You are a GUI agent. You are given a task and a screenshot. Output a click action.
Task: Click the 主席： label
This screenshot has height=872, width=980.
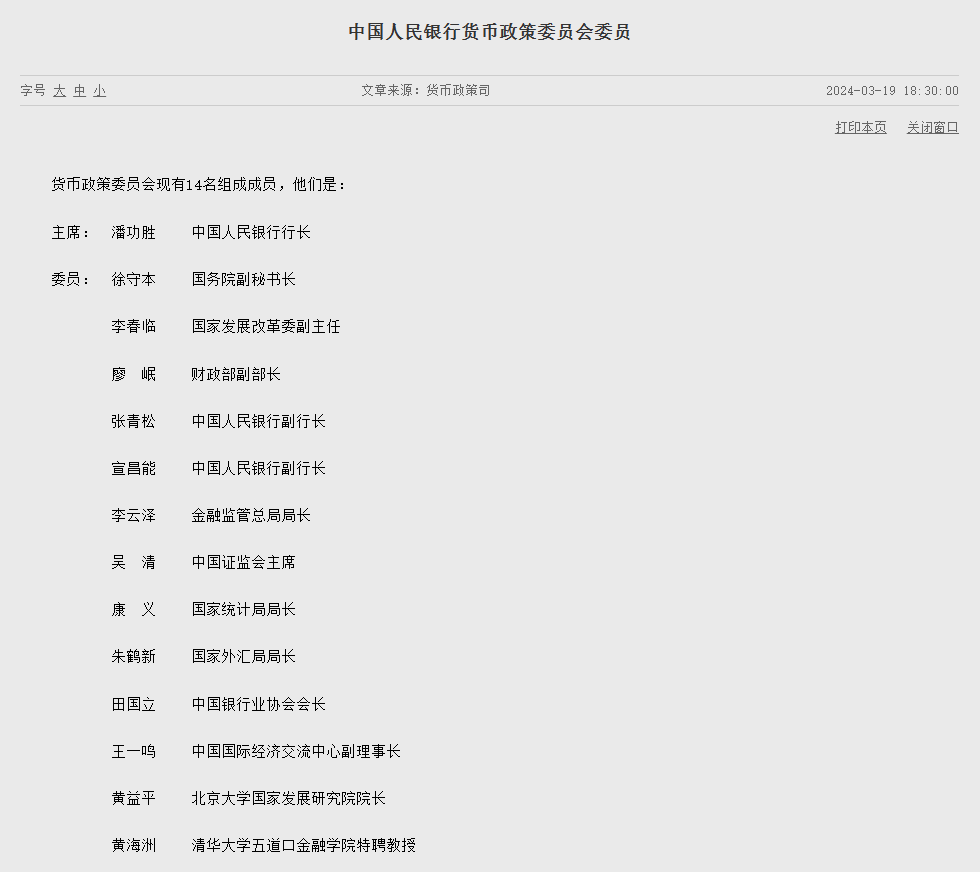pyautogui.click(x=71, y=233)
